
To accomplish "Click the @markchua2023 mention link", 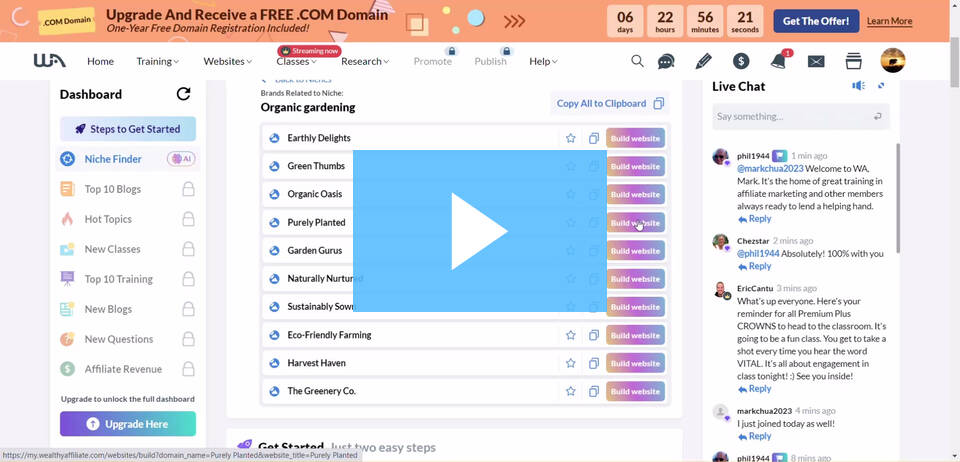I will point(770,168).
